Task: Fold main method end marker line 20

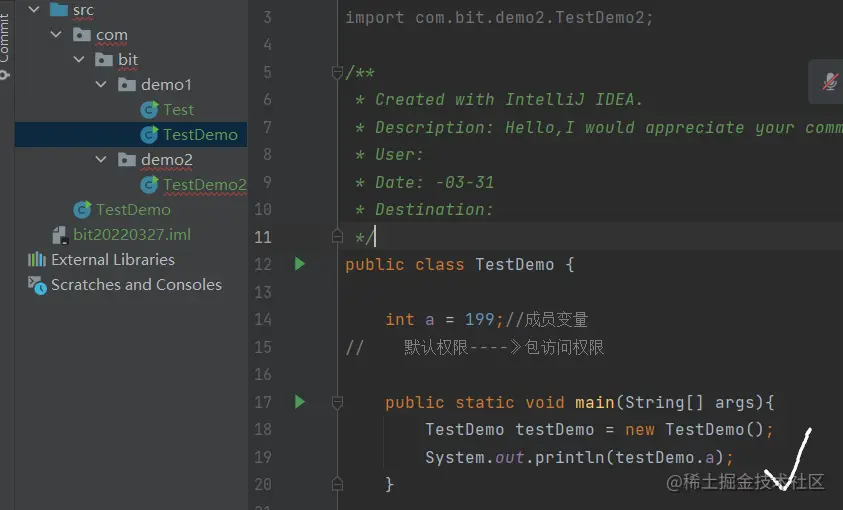Action: click(337, 484)
